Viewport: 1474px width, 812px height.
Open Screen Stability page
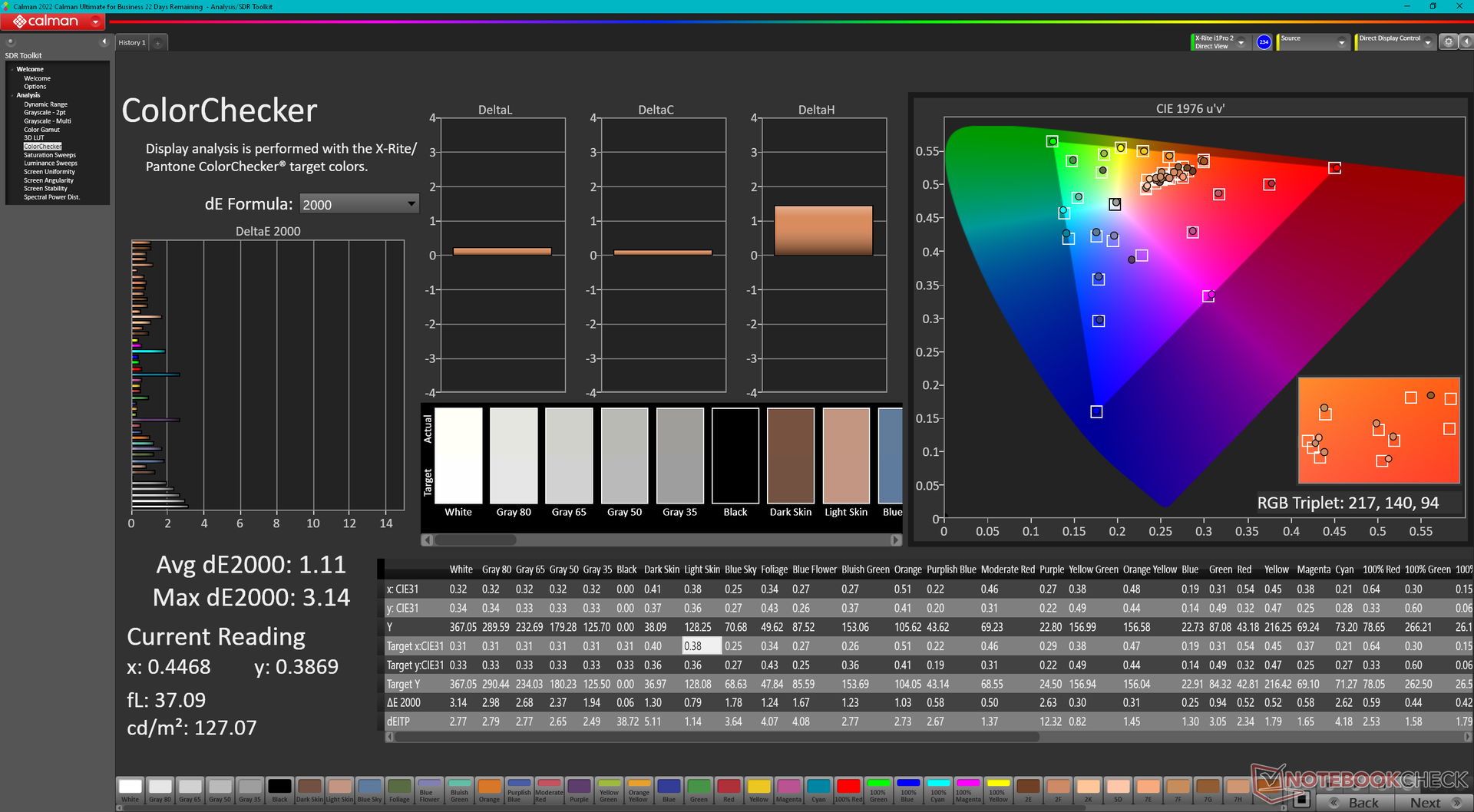click(x=45, y=189)
